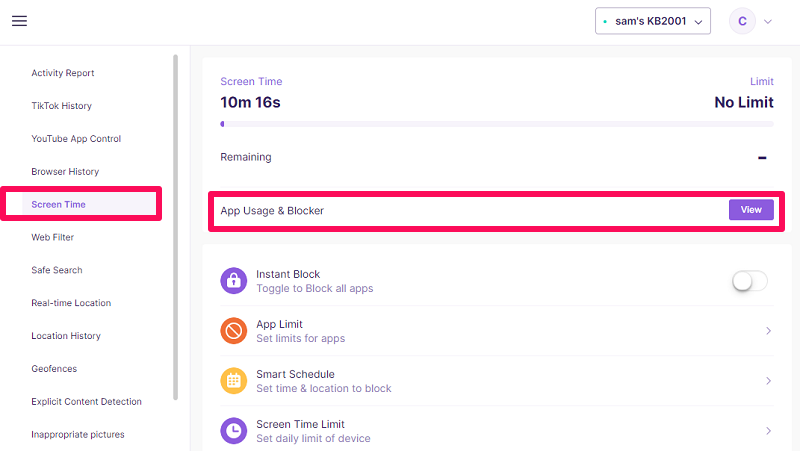
Task: Go to YouTube App Control
Action: 76,139
